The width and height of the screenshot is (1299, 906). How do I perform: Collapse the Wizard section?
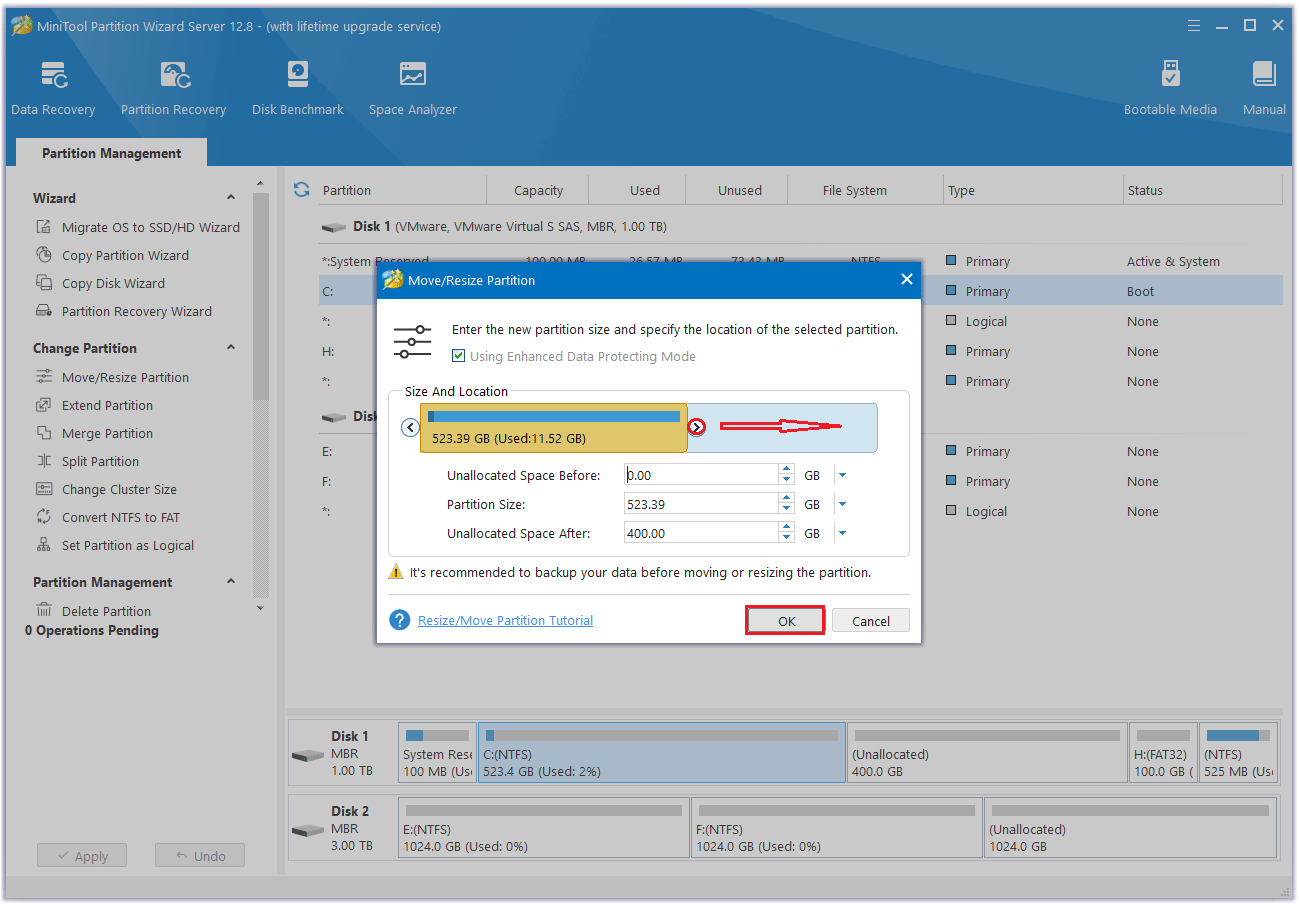pos(231,198)
